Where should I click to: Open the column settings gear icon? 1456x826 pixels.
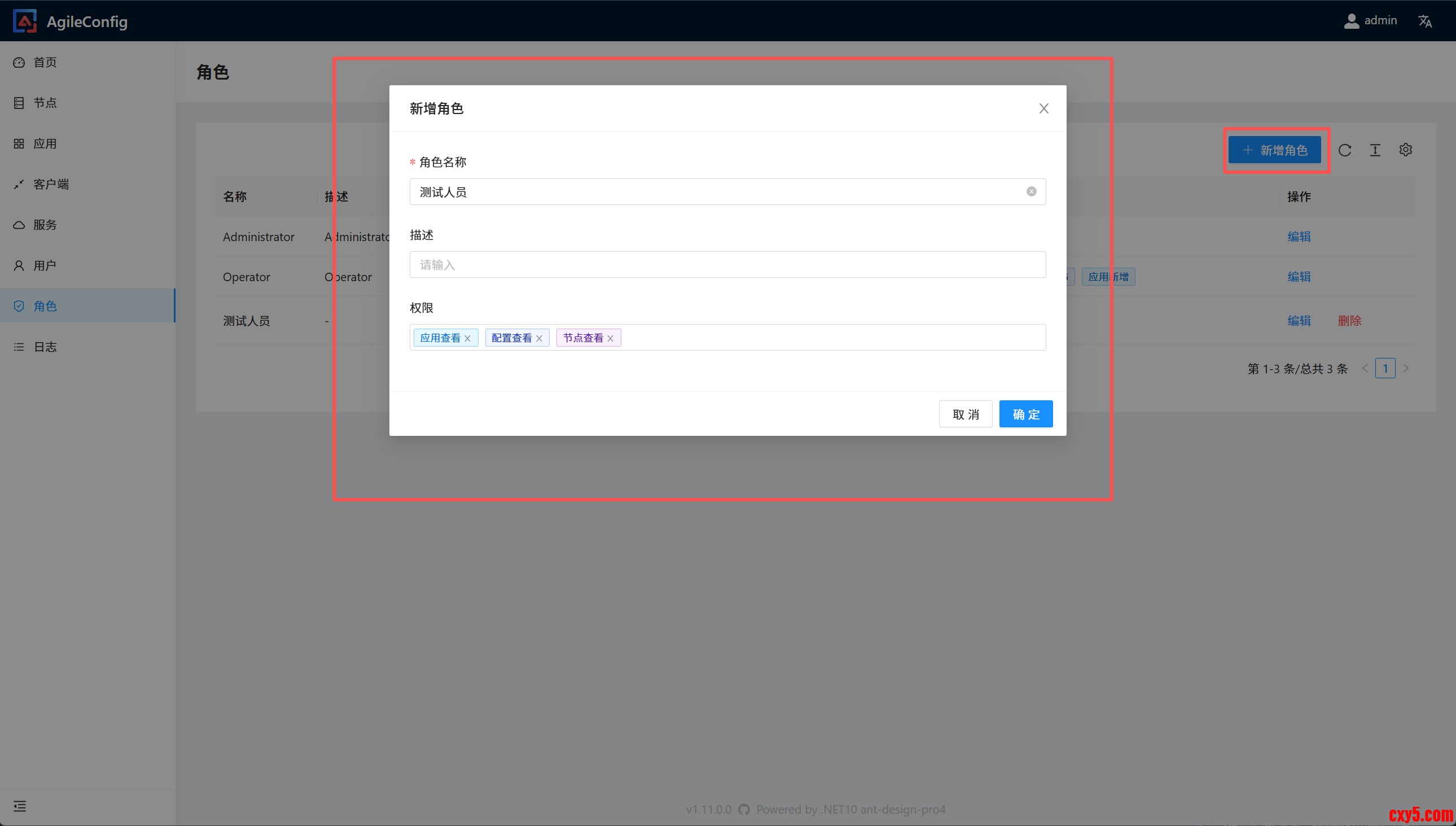[1406, 150]
